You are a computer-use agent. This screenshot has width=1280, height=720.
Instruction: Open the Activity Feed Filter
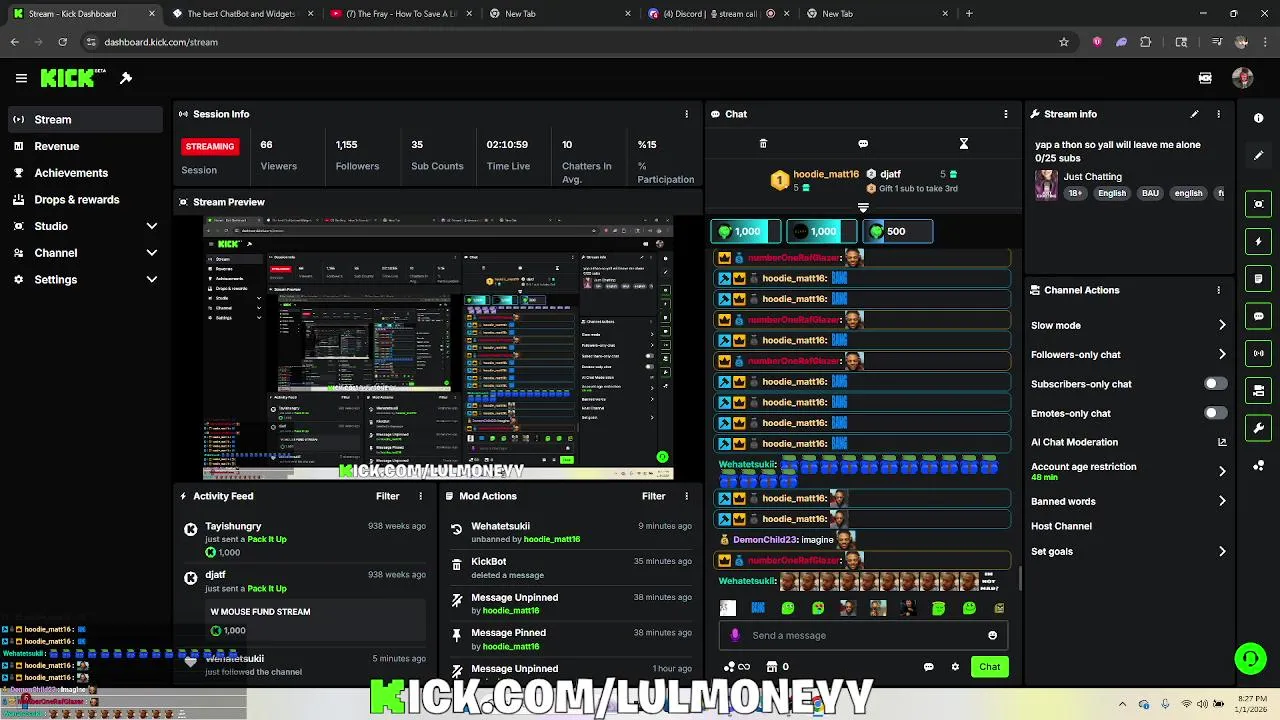point(388,496)
